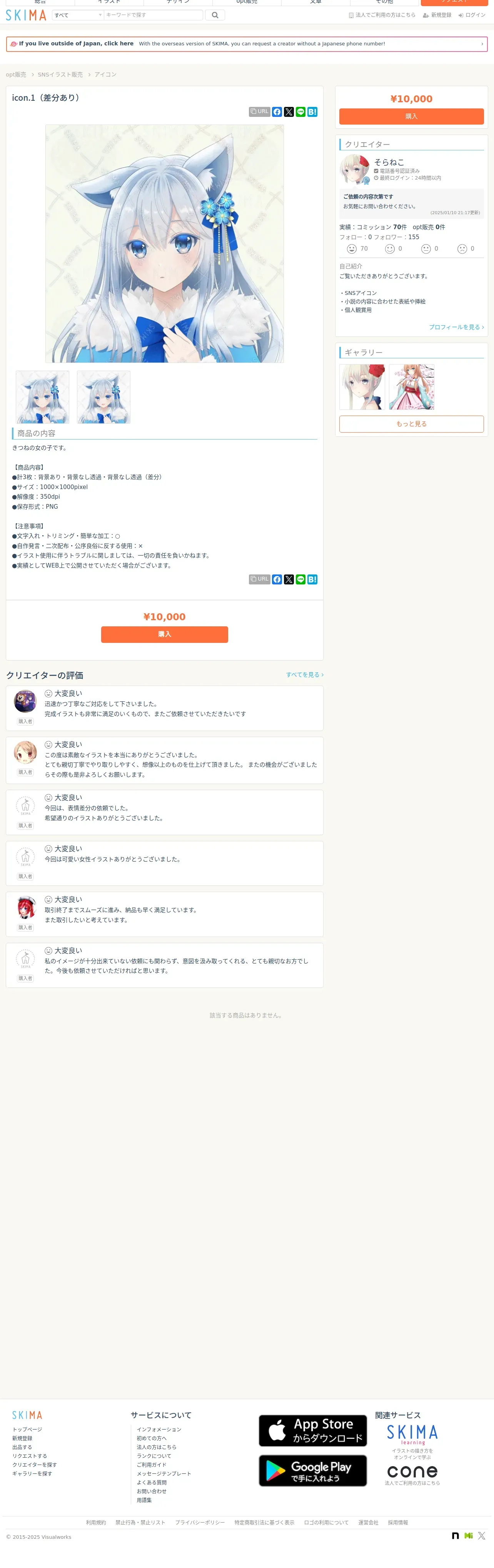Open 運営会社 in the bottom bar
Viewport: 494px width, 1568px height.
click(x=368, y=1523)
